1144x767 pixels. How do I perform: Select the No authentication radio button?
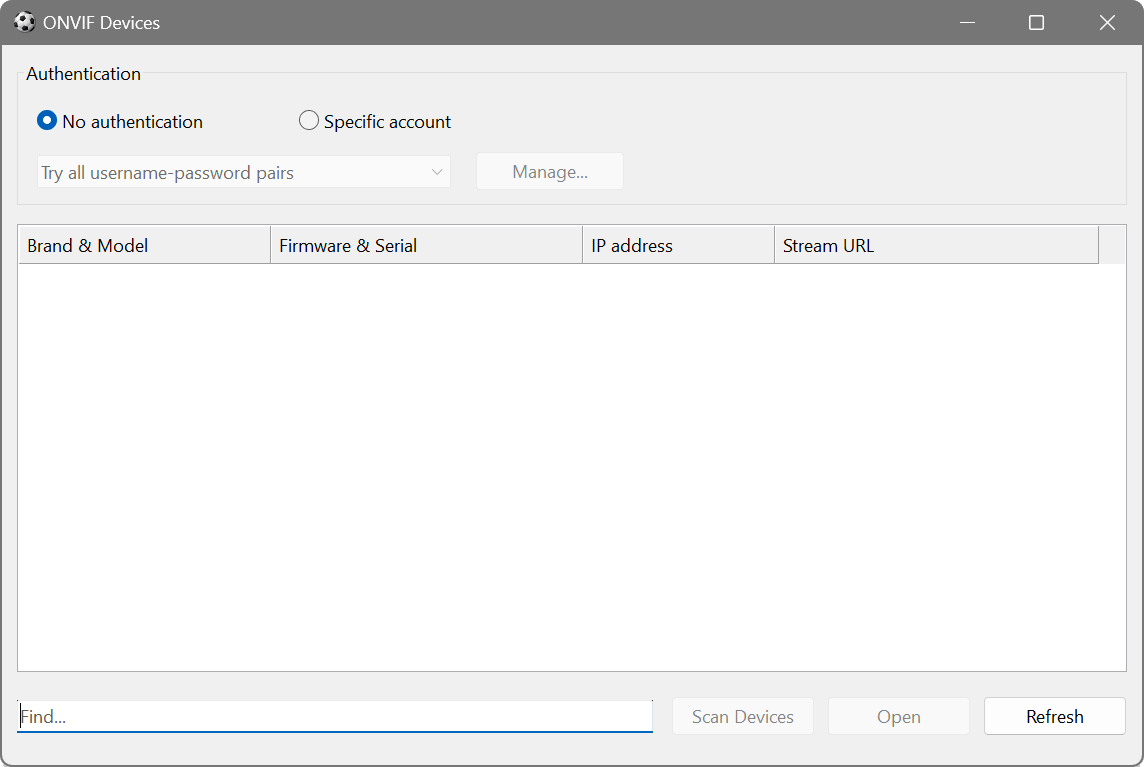47,121
